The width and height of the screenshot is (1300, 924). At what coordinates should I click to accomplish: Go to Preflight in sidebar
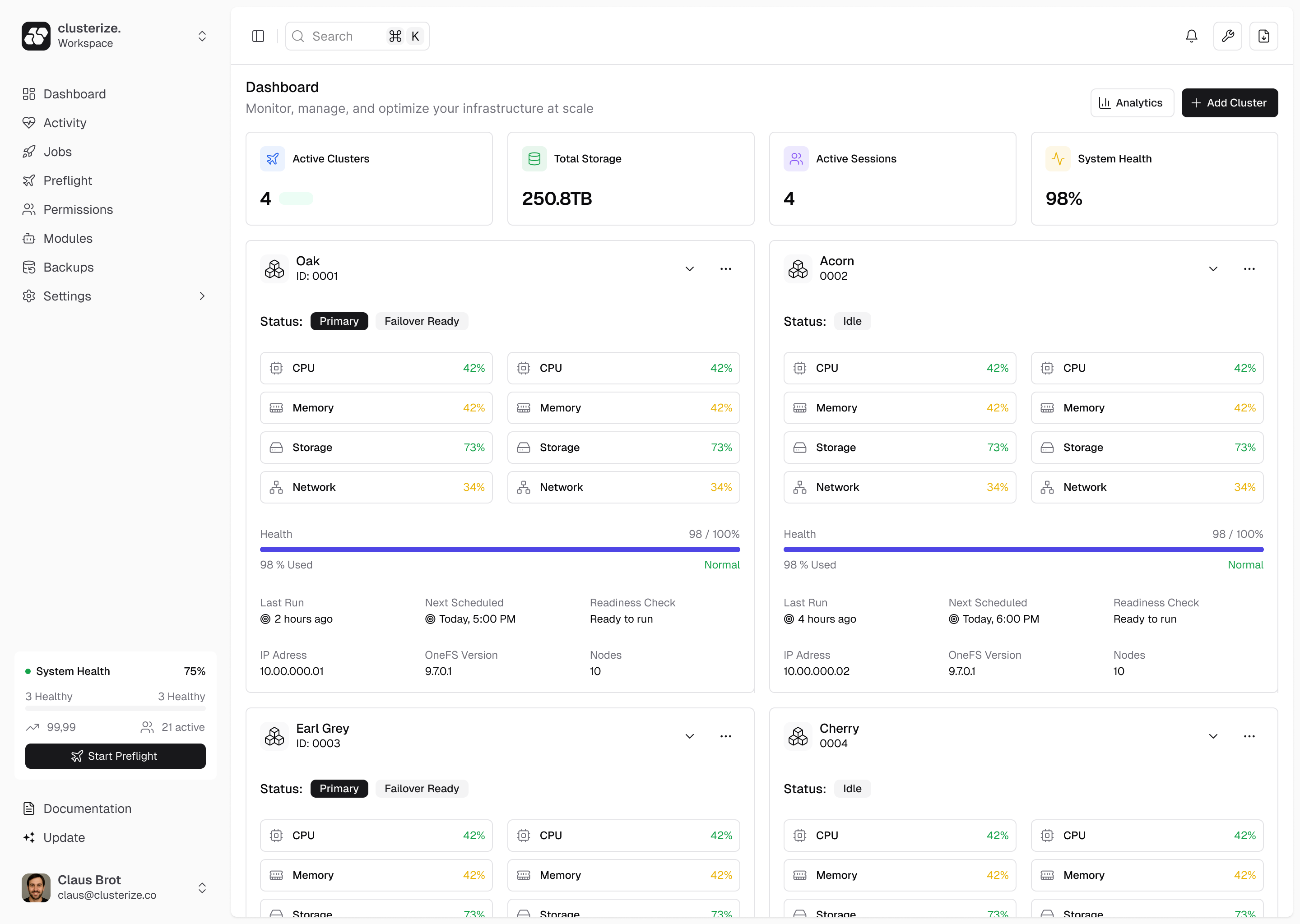click(68, 180)
